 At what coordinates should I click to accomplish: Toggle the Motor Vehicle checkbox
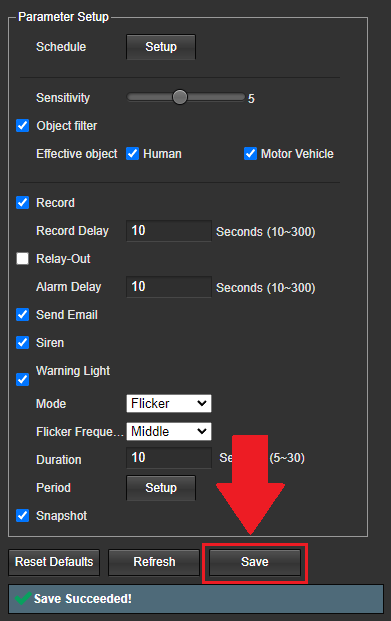[250, 154]
